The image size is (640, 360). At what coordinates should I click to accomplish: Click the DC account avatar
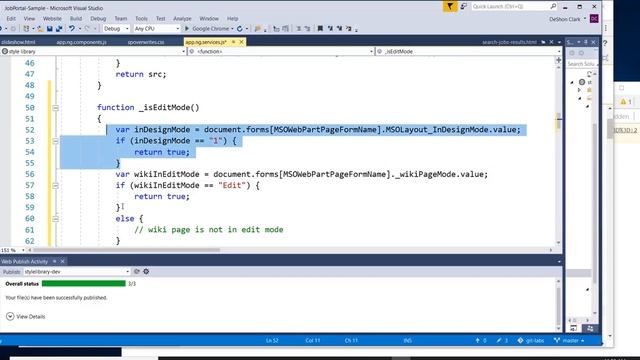tap(594, 19)
